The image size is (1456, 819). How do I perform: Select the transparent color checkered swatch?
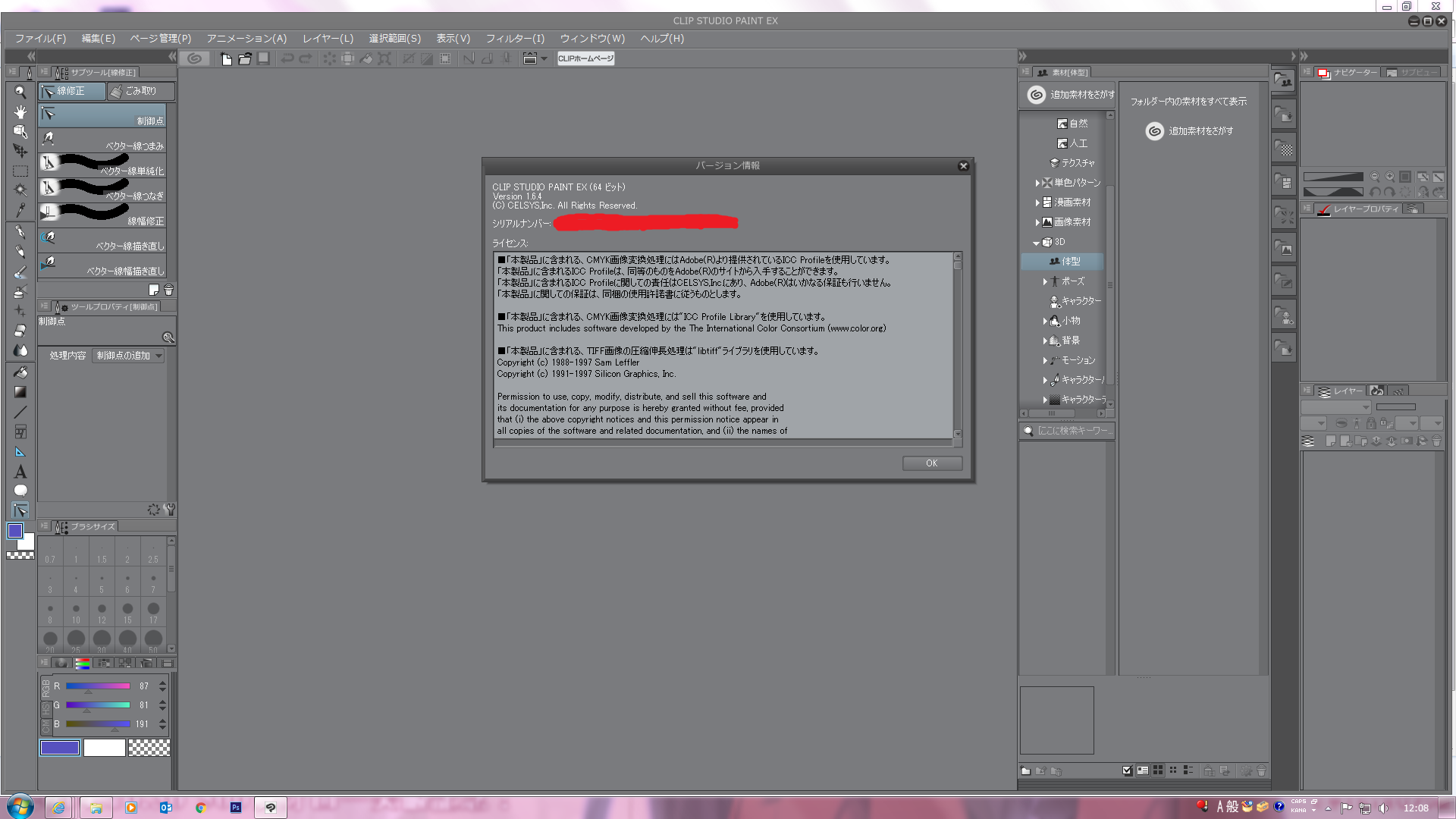pyautogui.click(x=149, y=748)
